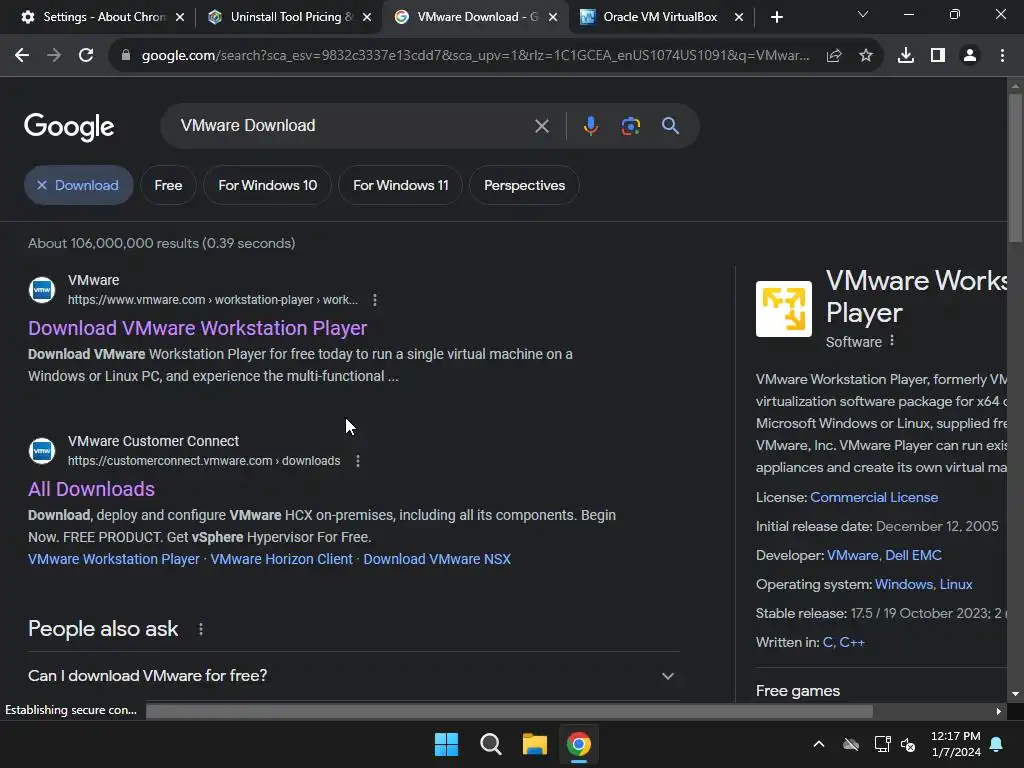Start voice search with microphone icon

tap(590, 126)
